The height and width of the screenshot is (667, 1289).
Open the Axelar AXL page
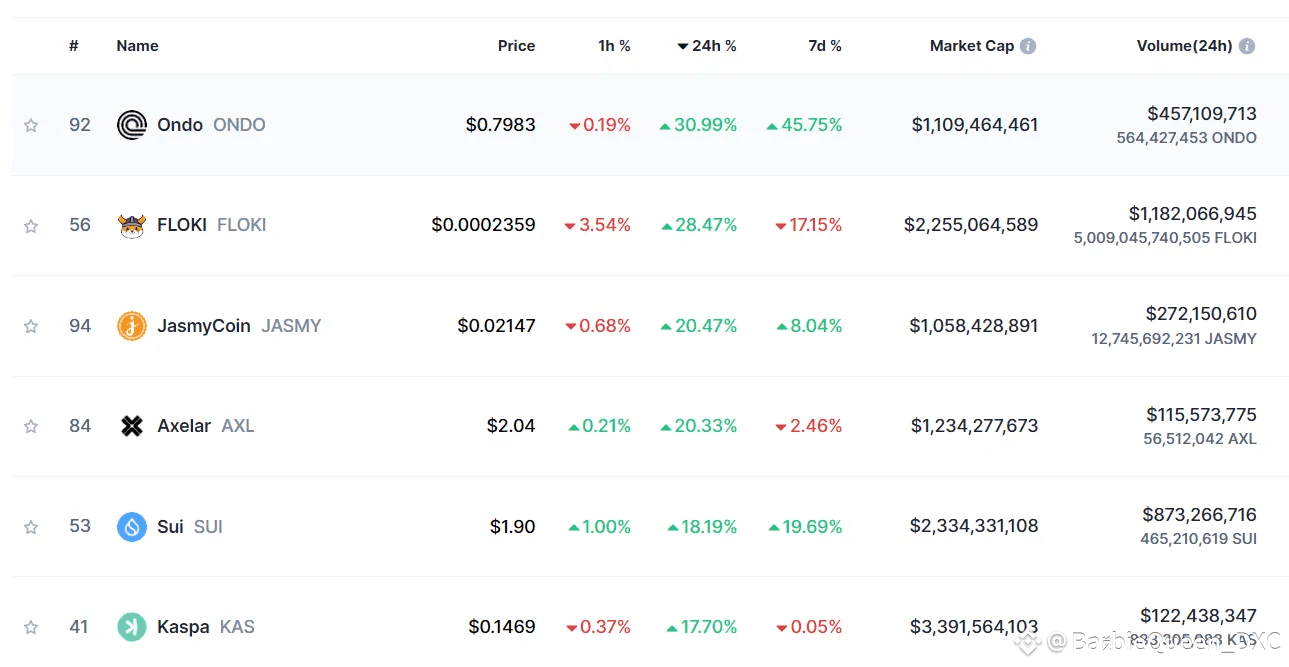point(205,426)
